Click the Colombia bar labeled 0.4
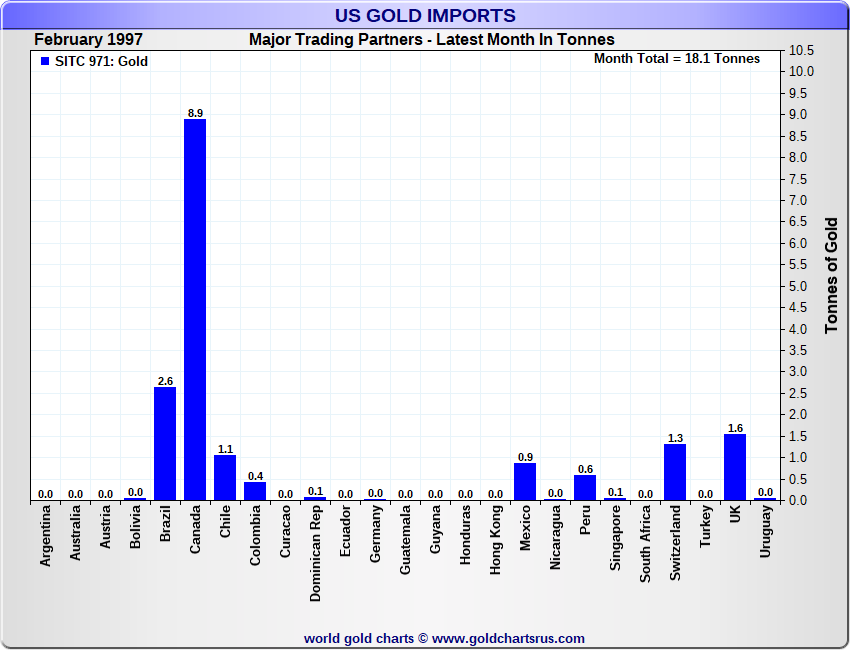850x650 pixels. (255, 491)
